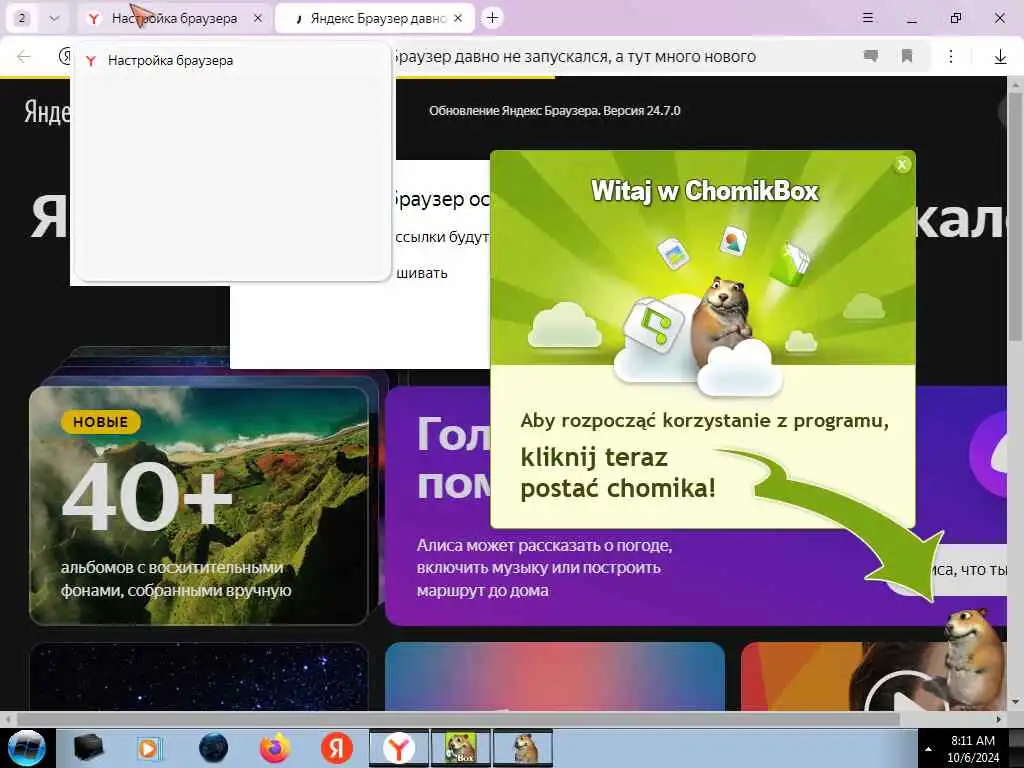The height and width of the screenshot is (768, 1024).
Task: Open the hamster taskbar button
Action: click(x=522, y=748)
